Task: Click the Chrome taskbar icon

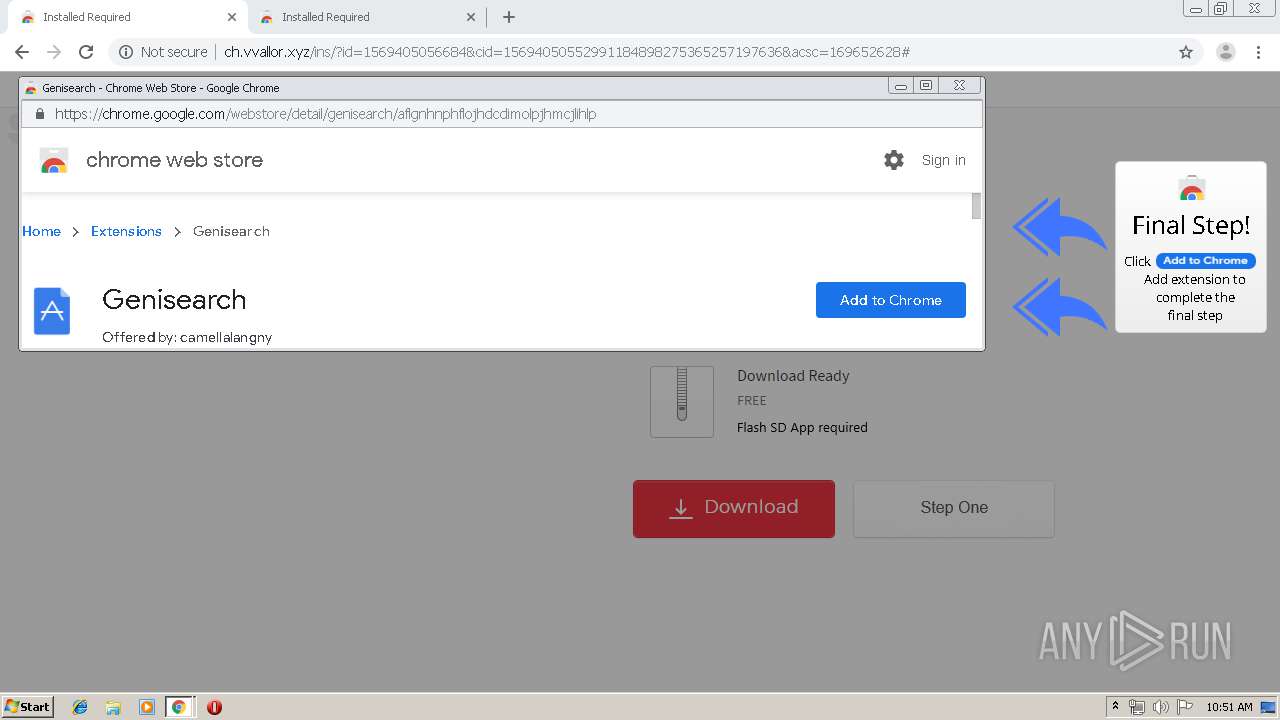Action: [x=179, y=707]
